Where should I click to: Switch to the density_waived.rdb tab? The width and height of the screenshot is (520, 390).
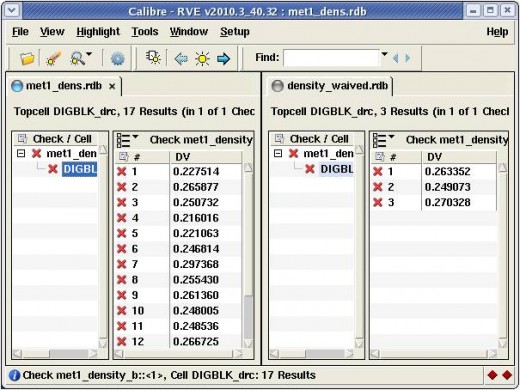coord(330,86)
